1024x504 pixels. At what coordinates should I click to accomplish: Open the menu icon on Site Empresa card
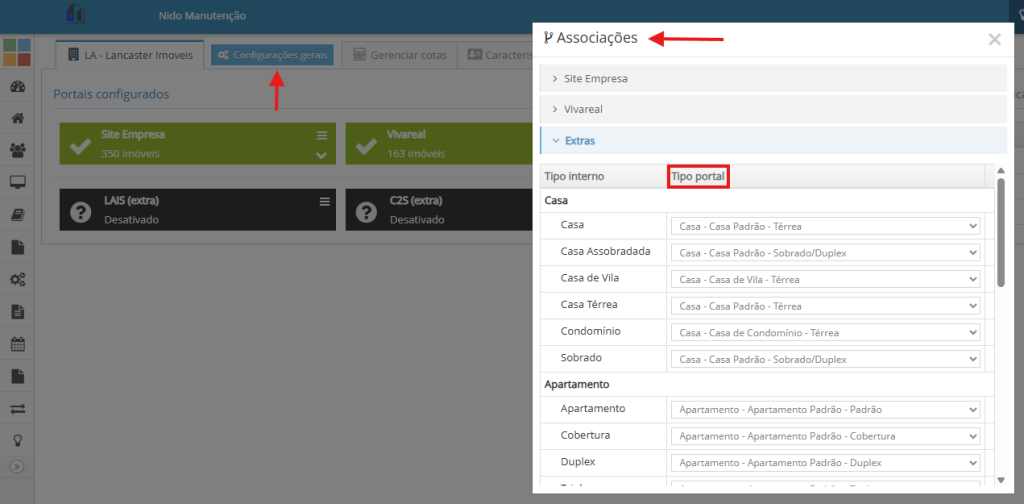click(x=322, y=135)
